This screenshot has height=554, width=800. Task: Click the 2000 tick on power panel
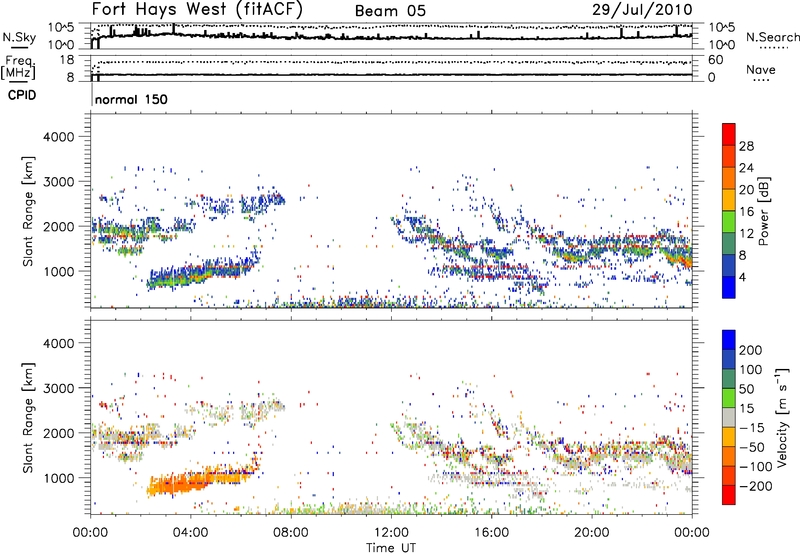[x=58, y=226]
